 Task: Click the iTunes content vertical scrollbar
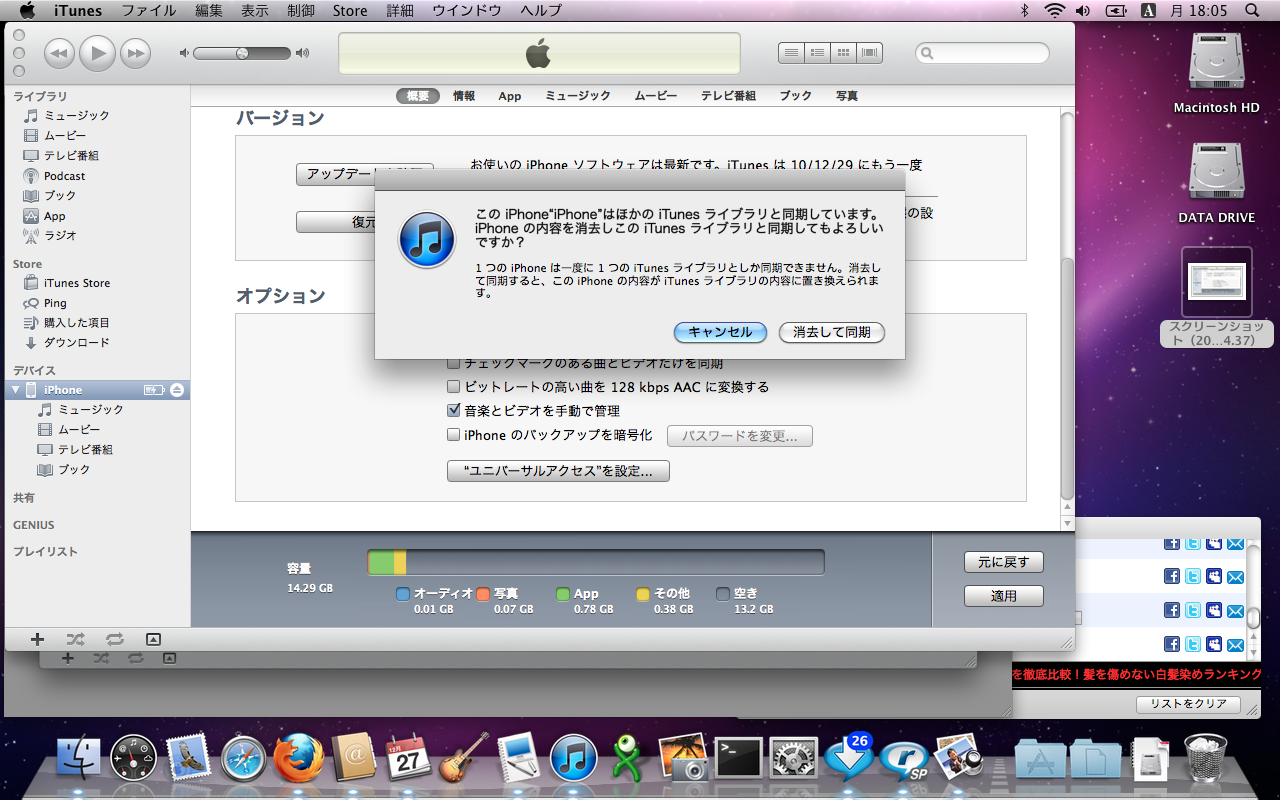coord(1066,380)
